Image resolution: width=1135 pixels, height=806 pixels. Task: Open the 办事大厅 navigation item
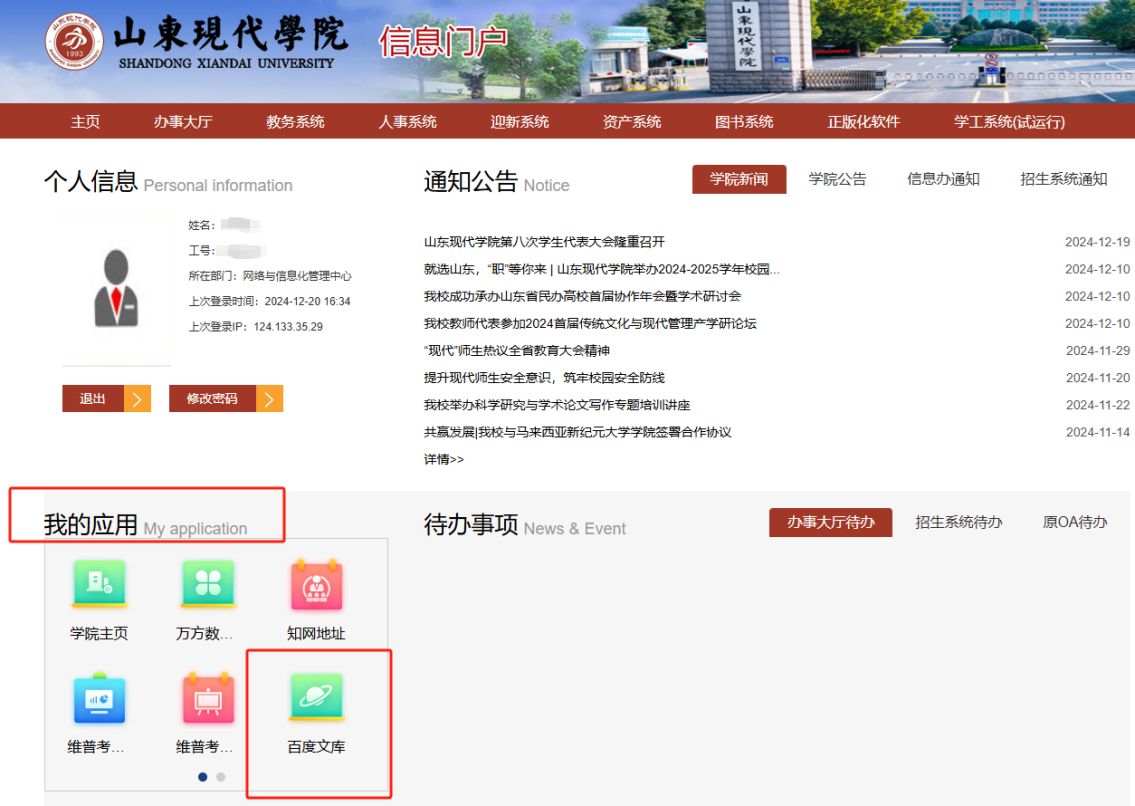[182, 122]
